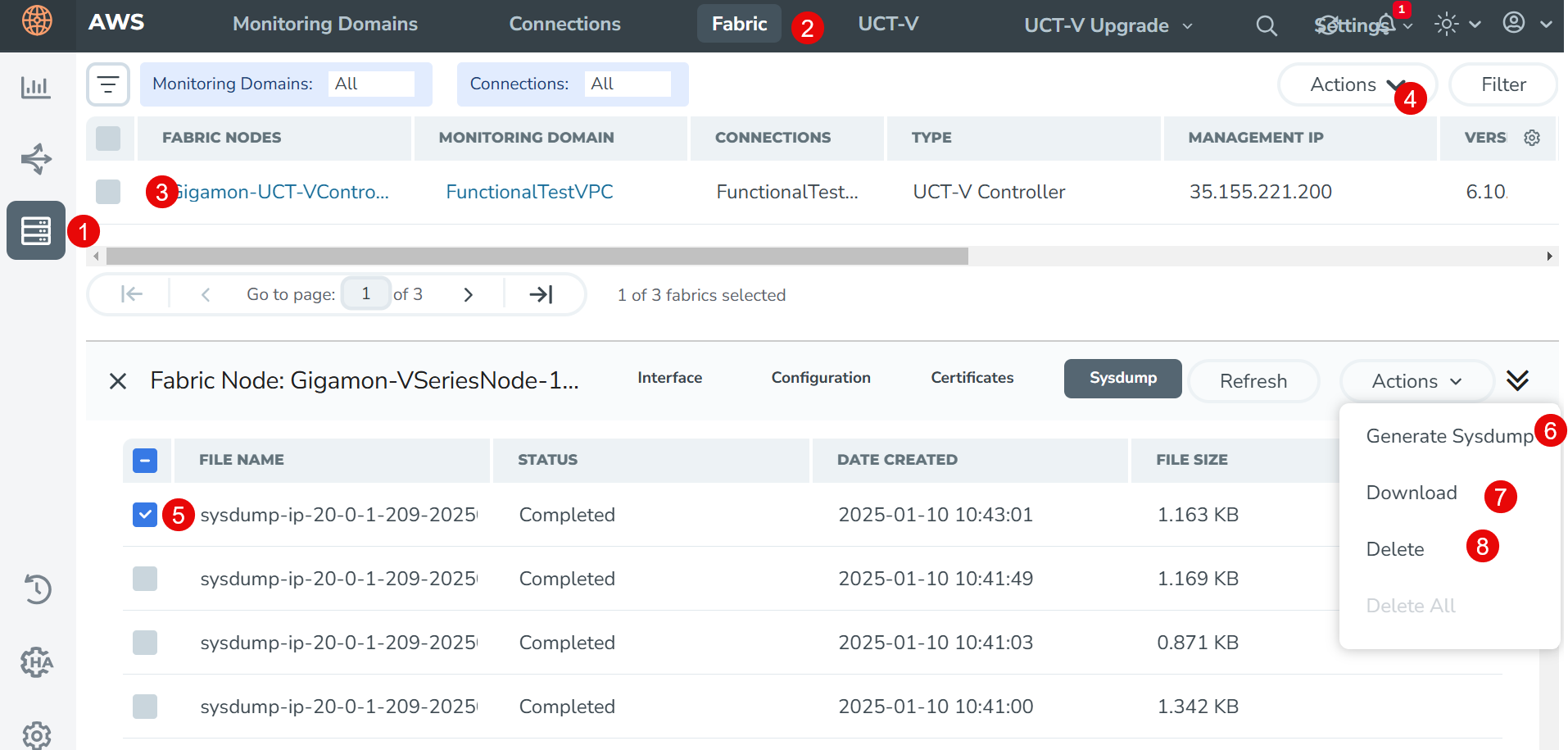The width and height of the screenshot is (1568, 750).
Task: Open the history clock icon in sidebar
Action: click(x=37, y=589)
